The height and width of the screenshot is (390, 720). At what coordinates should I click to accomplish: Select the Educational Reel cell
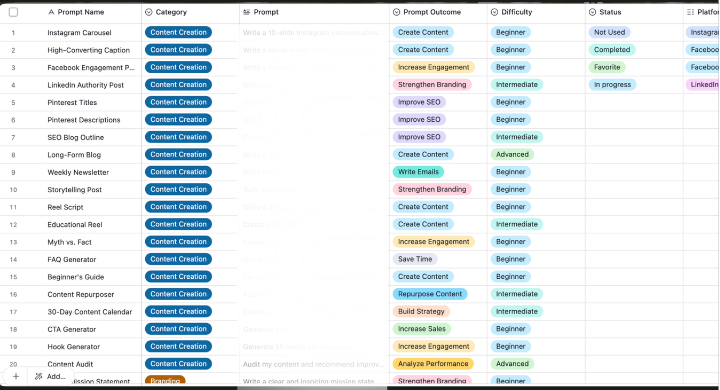(75, 225)
